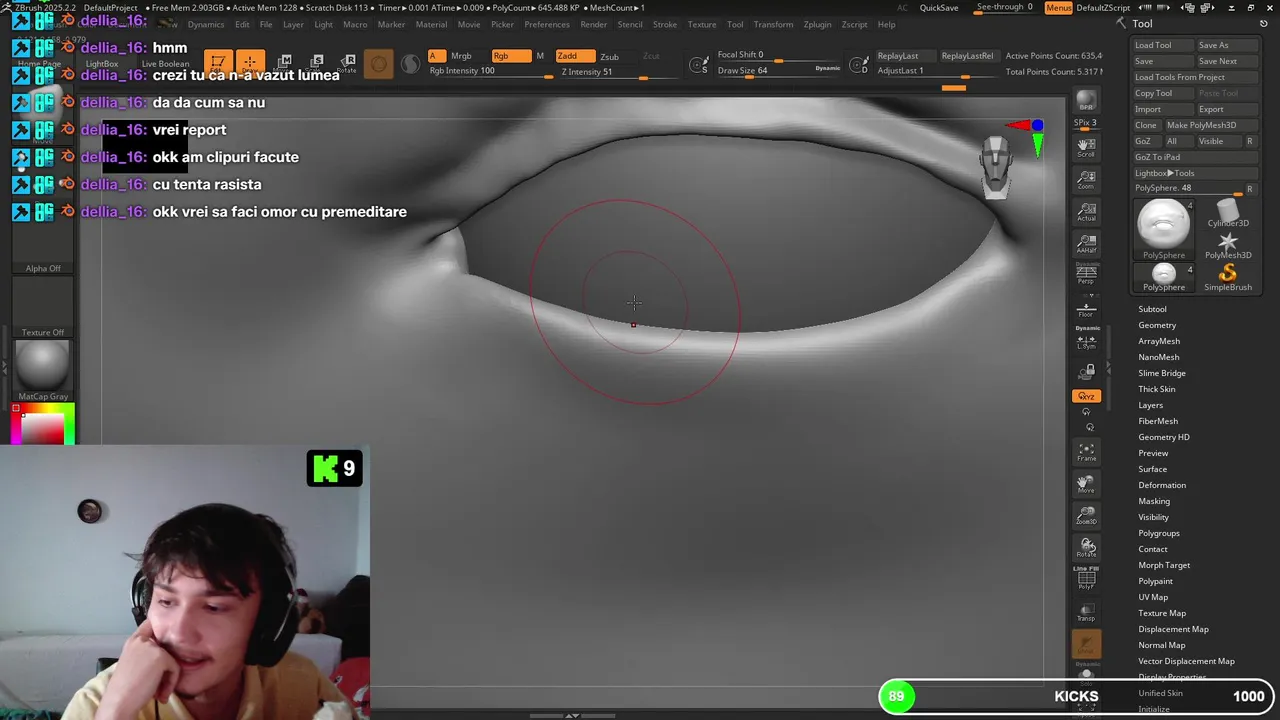
Task: Open the Material menu
Action: [x=431, y=24]
